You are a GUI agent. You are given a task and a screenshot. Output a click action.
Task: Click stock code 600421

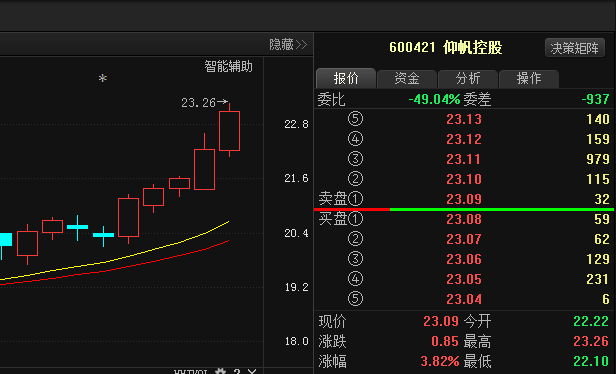click(x=412, y=48)
